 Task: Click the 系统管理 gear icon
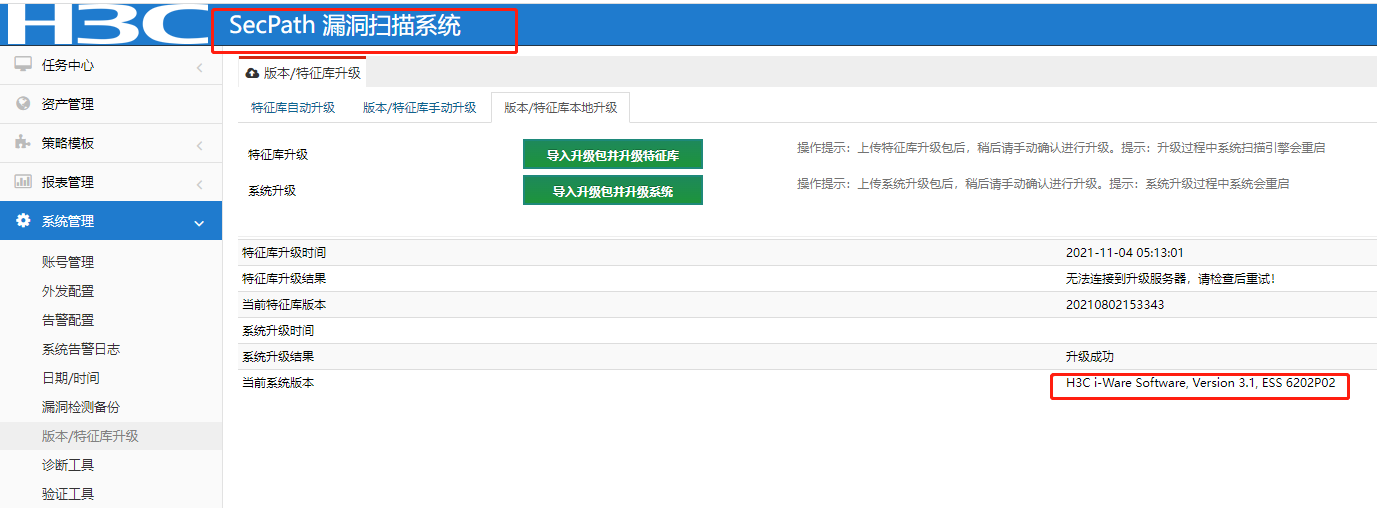[23, 221]
